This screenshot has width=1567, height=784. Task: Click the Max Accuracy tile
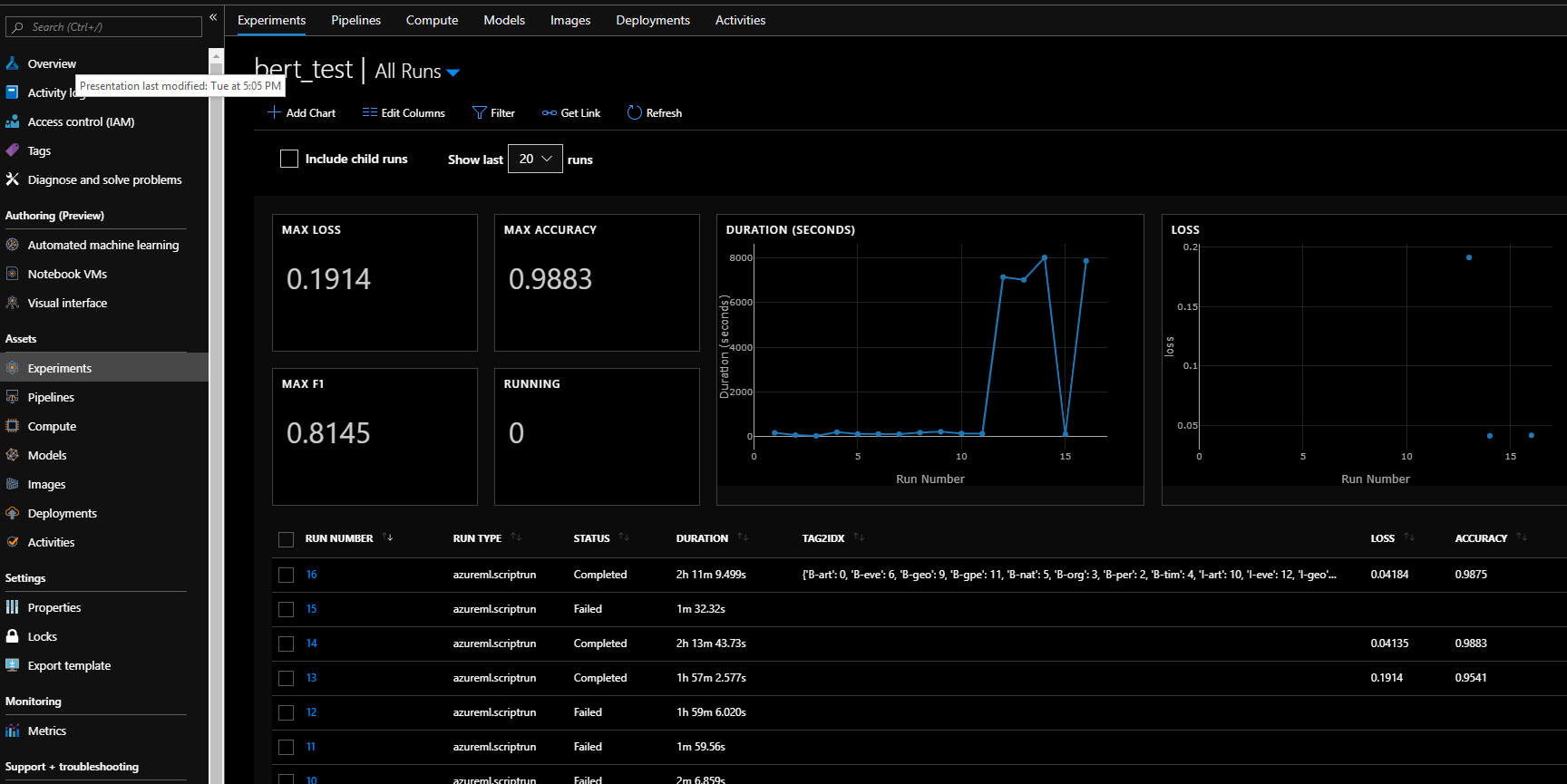[x=597, y=282]
